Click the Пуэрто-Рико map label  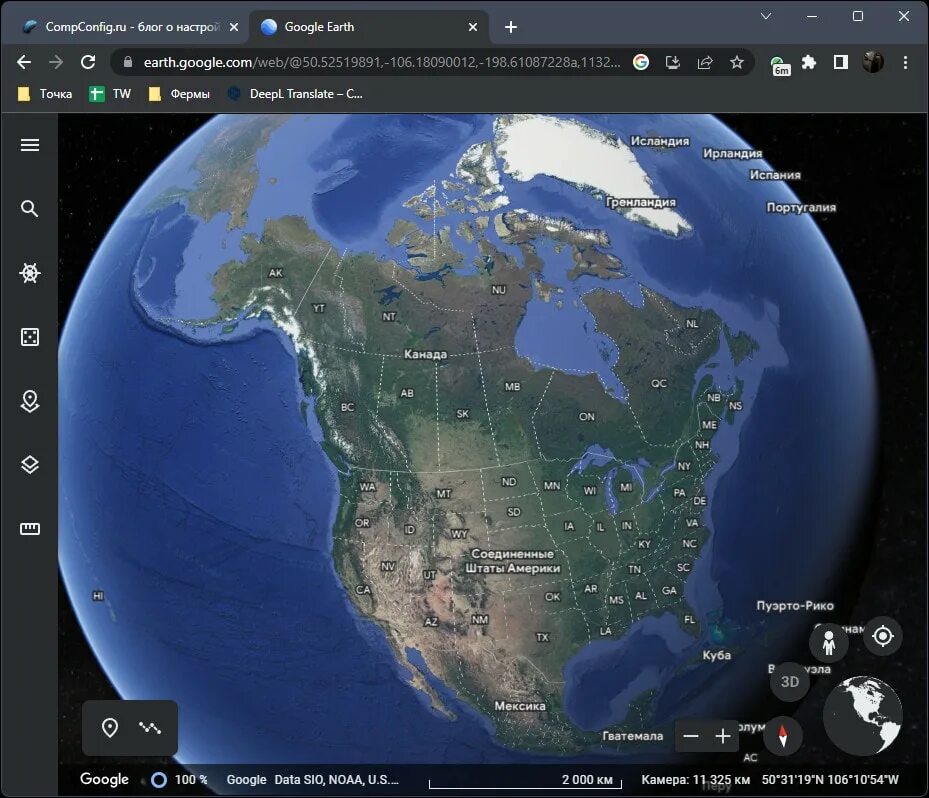pyautogui.click(x=795, y=605)
